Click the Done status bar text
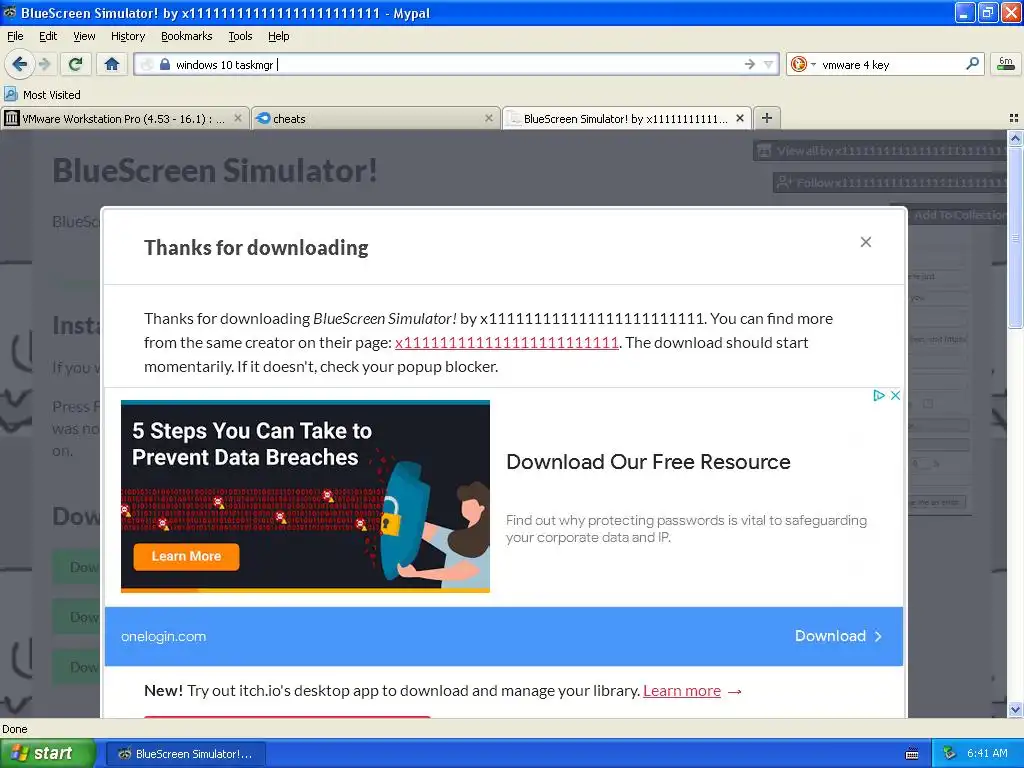 tap(14, 729)
